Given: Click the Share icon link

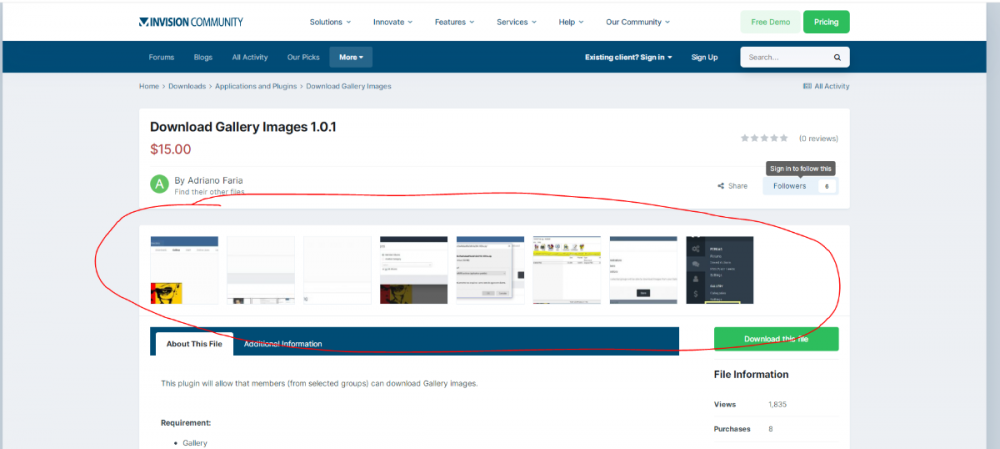Looking at the screenshot, I should (x=732, y=186).
